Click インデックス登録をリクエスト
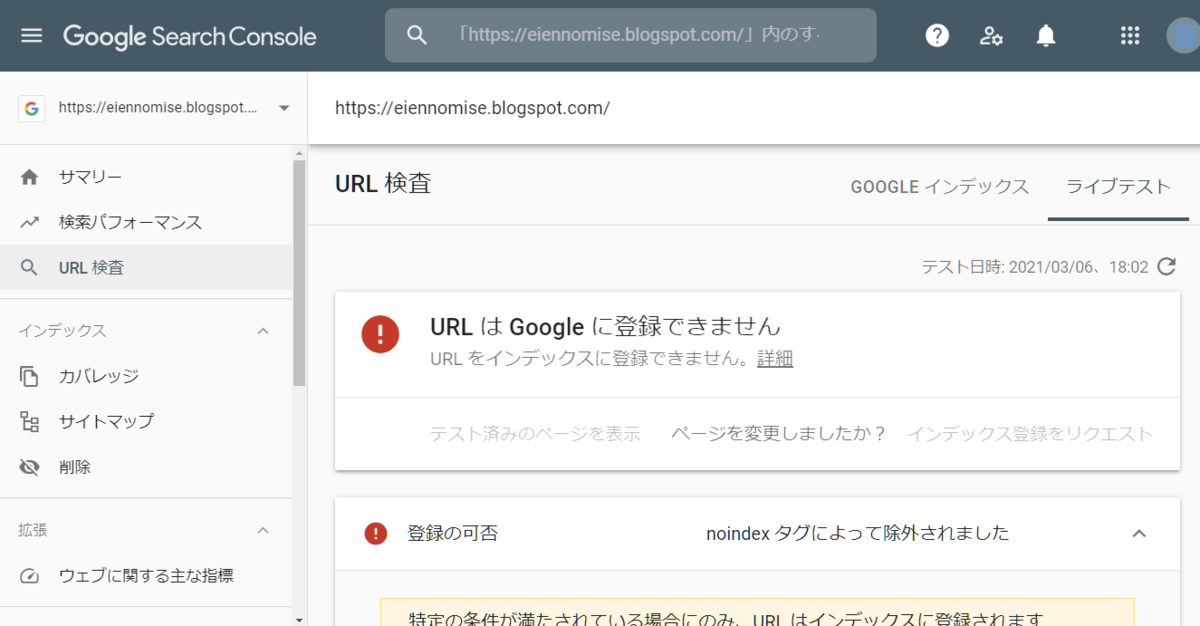Screen dimensions: 1200x626 [x=1030, y=433]
